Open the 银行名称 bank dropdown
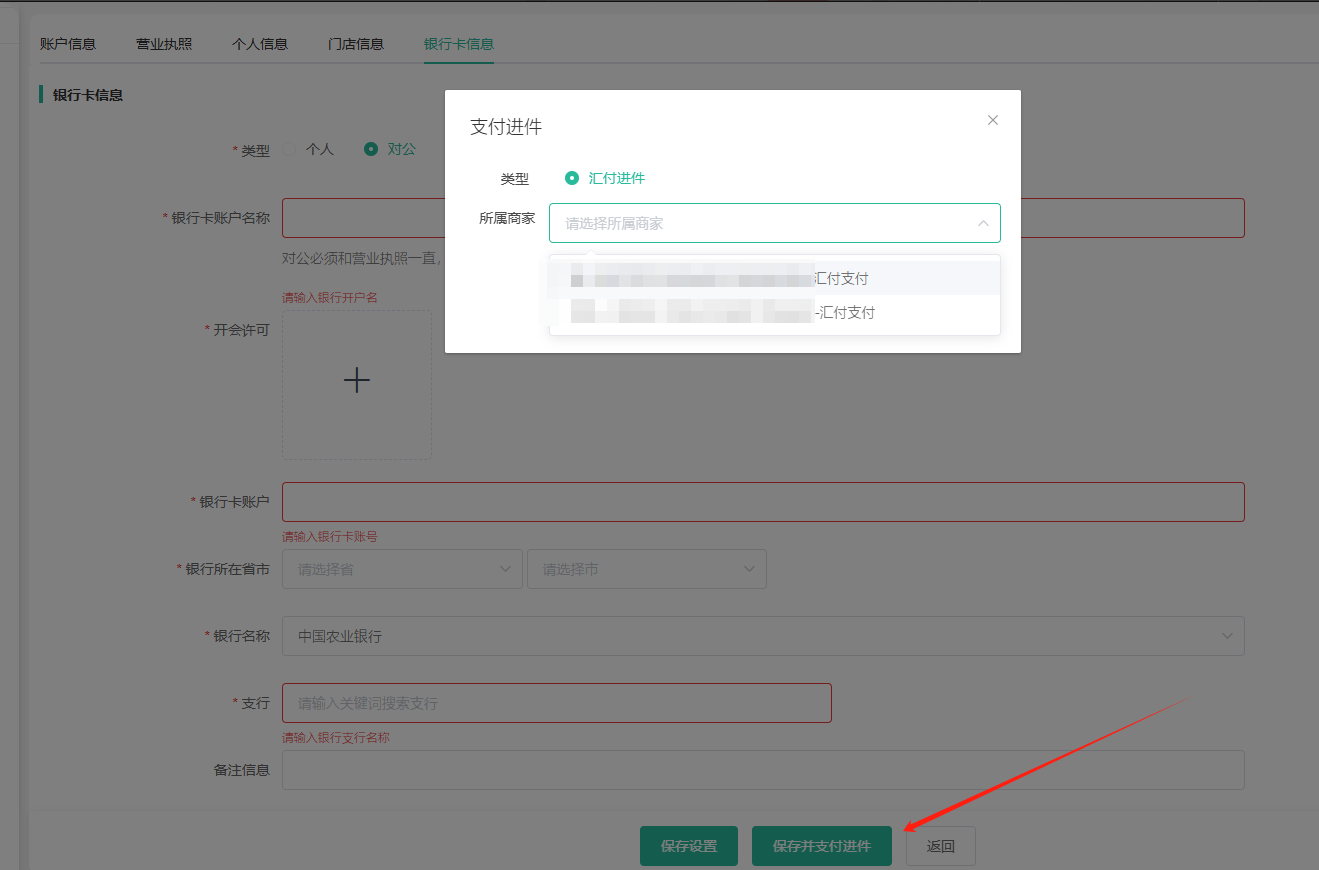The height and width of the screenshot is (870, 1319). tap(762, 636)
